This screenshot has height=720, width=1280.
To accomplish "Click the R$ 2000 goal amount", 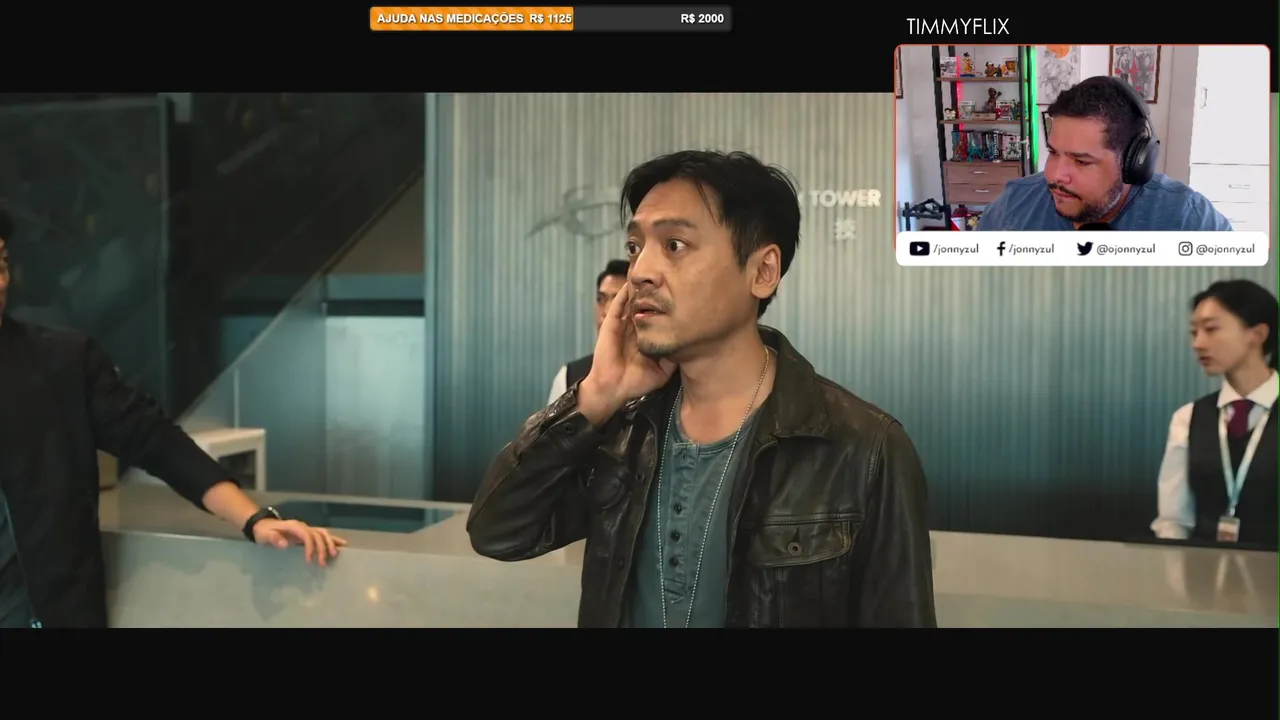I will [702, 19].
